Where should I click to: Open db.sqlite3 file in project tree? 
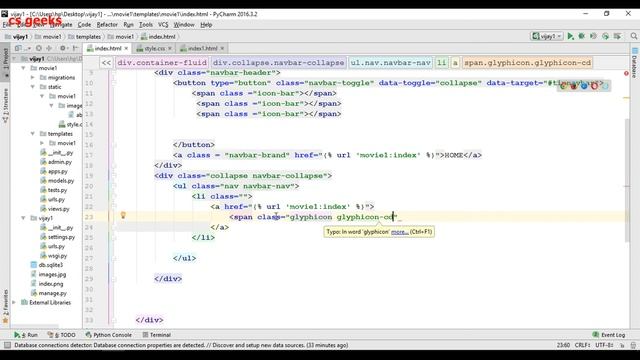click(x=47, y=265)
